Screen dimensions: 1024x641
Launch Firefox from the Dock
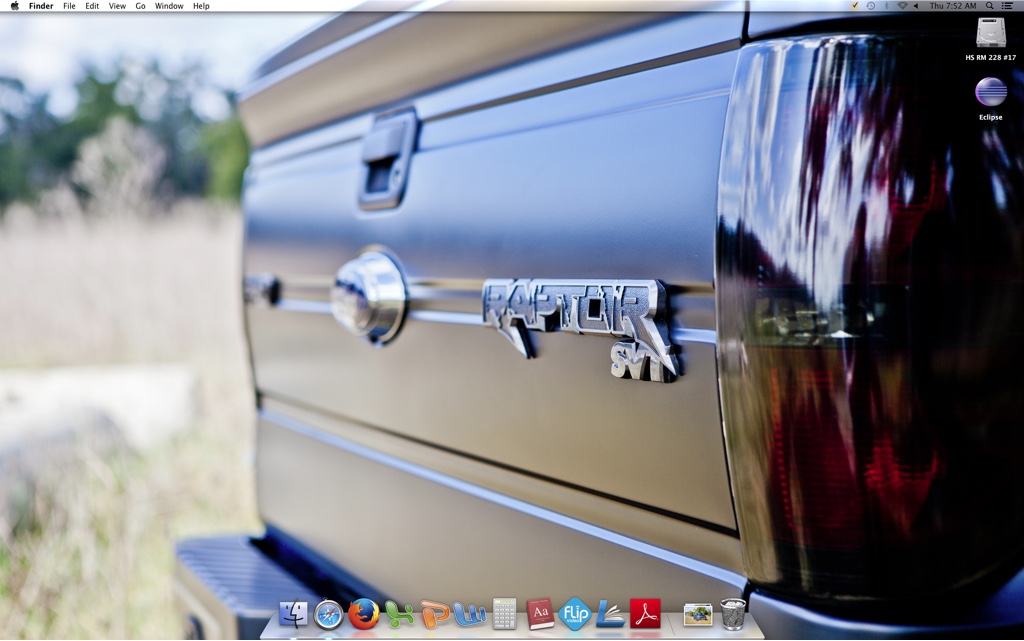point(364,614)
